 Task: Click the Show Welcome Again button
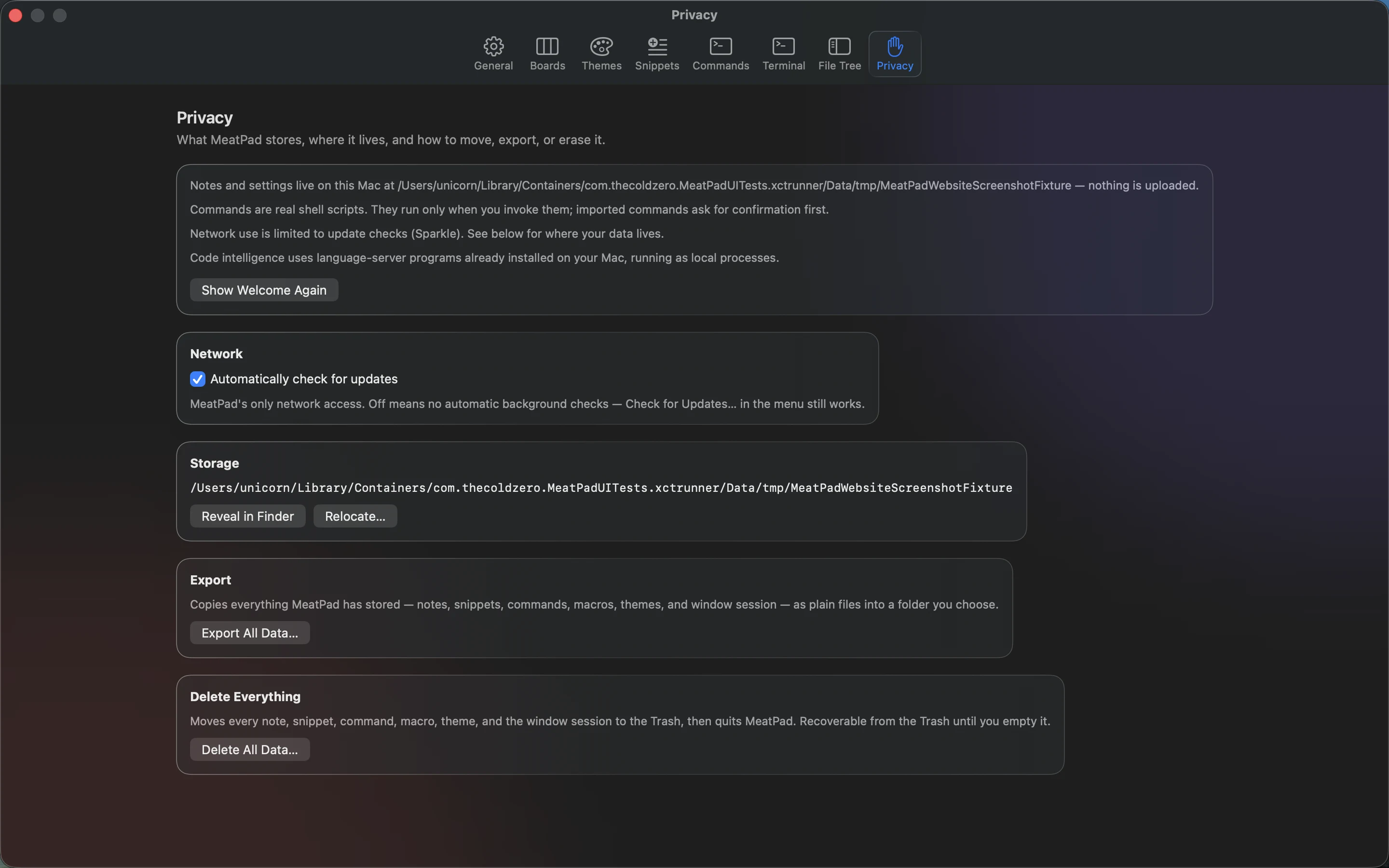pyautogui.click(x=264, y=290)
